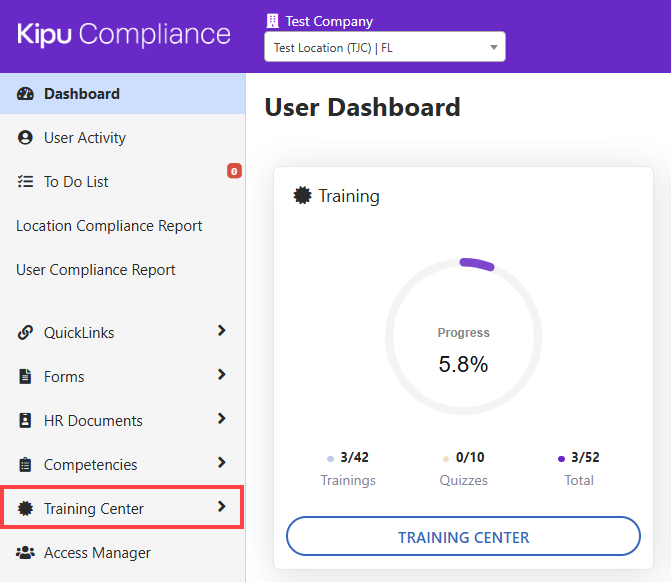The height and width of the screenshot is (582, 671).
Task: Expand the Competencies submenu arrow
Action: pyautogui.click(x=222, y=463)
